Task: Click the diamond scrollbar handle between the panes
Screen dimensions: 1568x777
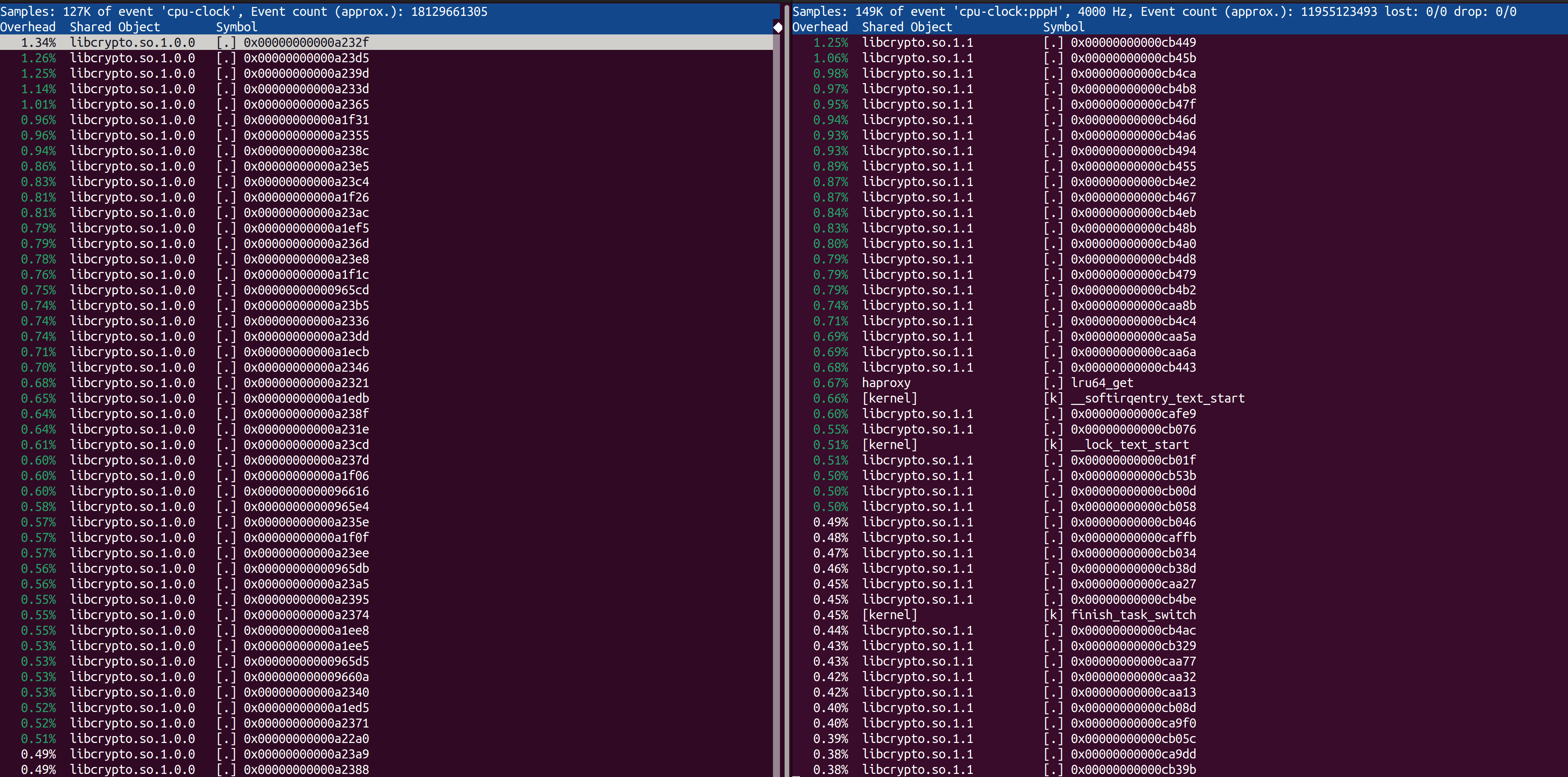Action: [x=777, y=27]
